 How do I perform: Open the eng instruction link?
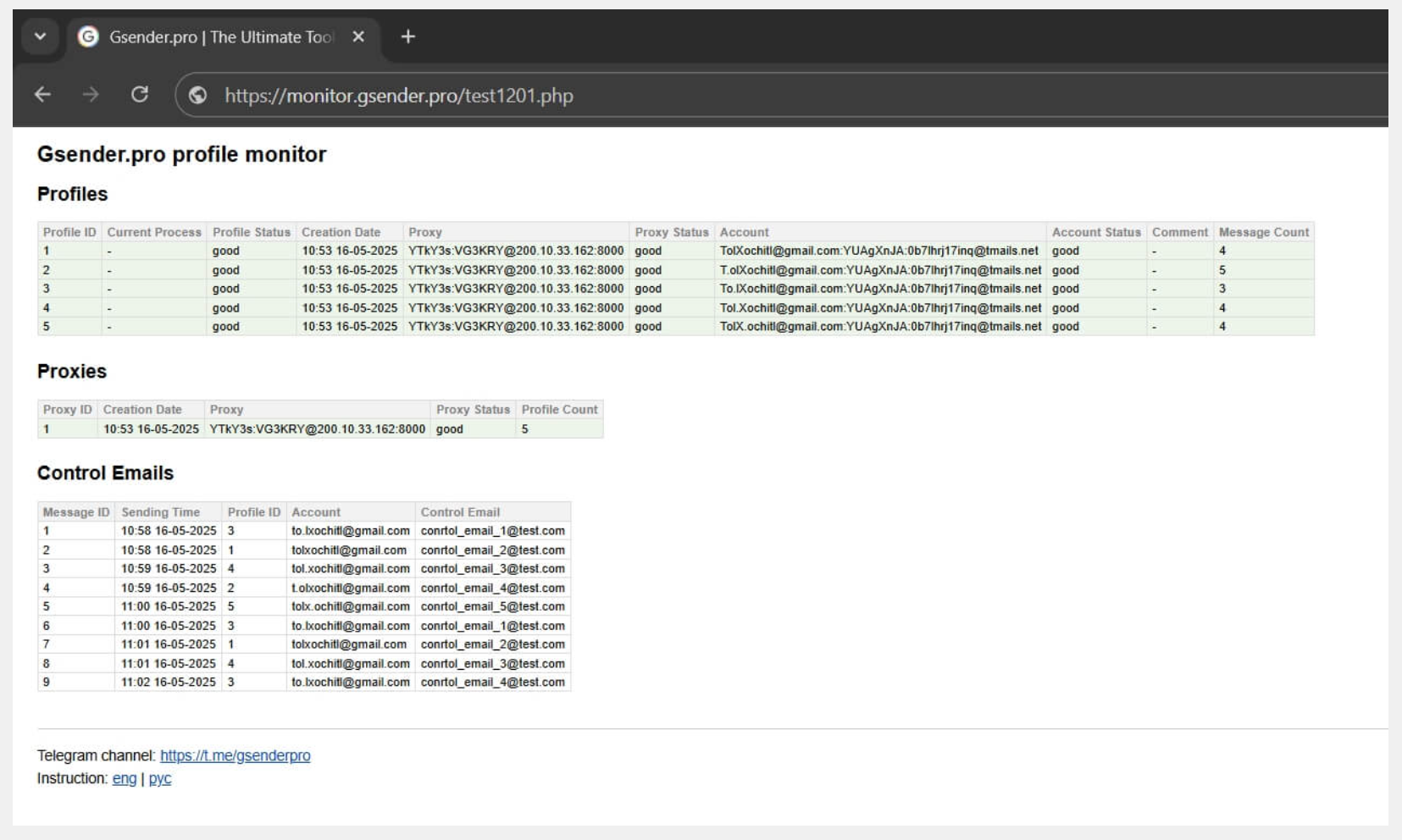click(x=124, y=778)
